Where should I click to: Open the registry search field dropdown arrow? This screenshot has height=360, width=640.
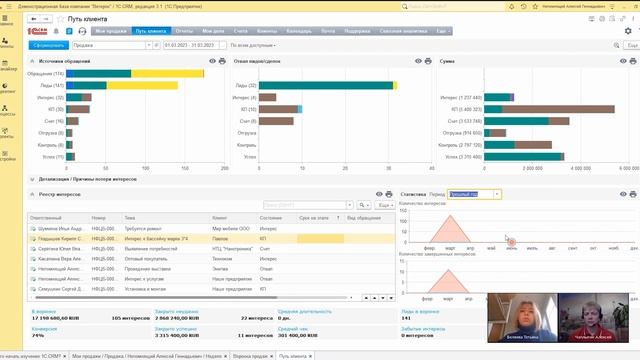tap(350, 205)
